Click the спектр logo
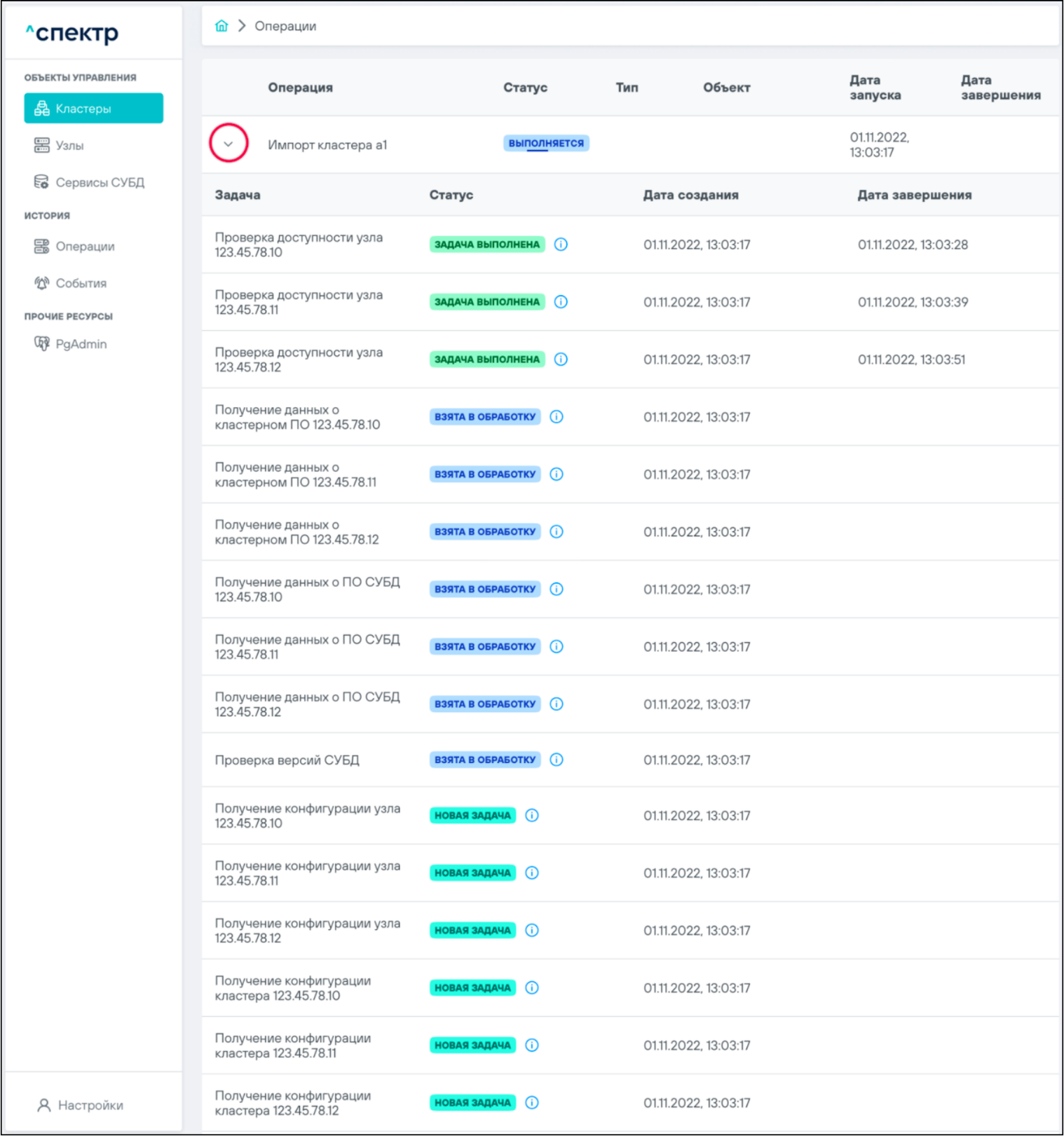Image resolution: width=1064 pixels, height=1136 pixels. click(x=73, y=33)
